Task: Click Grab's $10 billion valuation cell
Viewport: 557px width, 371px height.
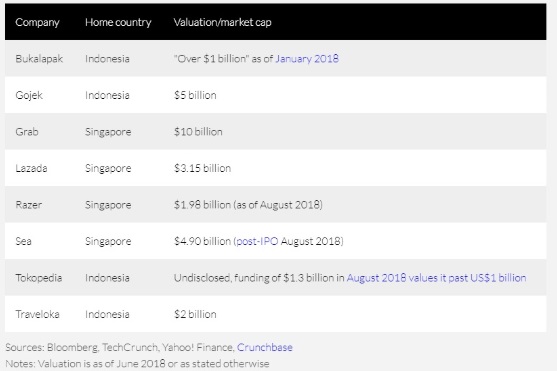Action: 198,132
